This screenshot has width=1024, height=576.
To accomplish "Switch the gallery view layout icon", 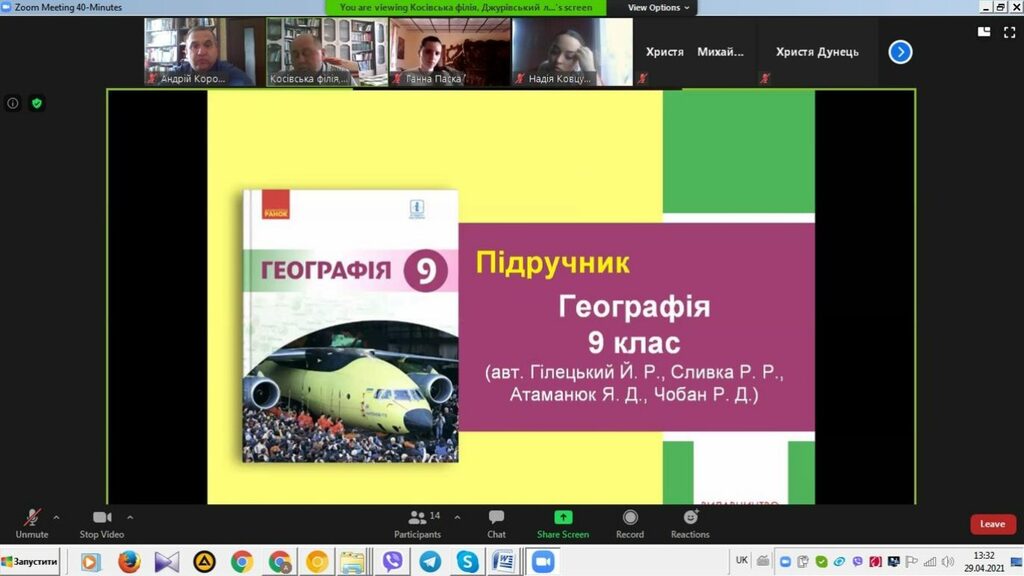I will click(983, 32).
